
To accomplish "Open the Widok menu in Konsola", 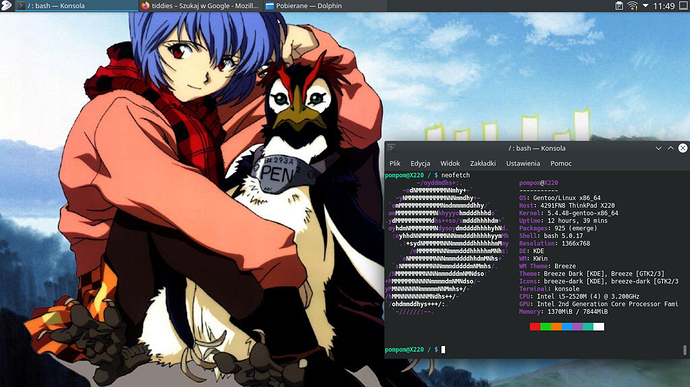I will [x=450, y=163].
